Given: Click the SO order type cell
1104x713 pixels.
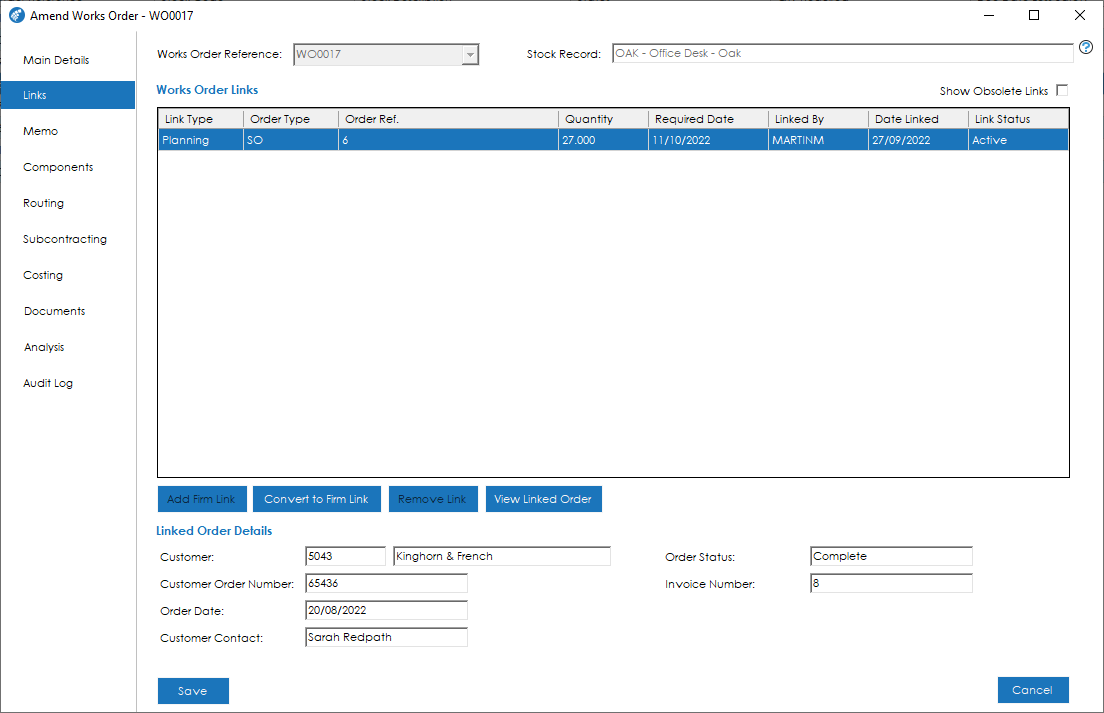Looking at the screenshot, I should coord(291,140).
